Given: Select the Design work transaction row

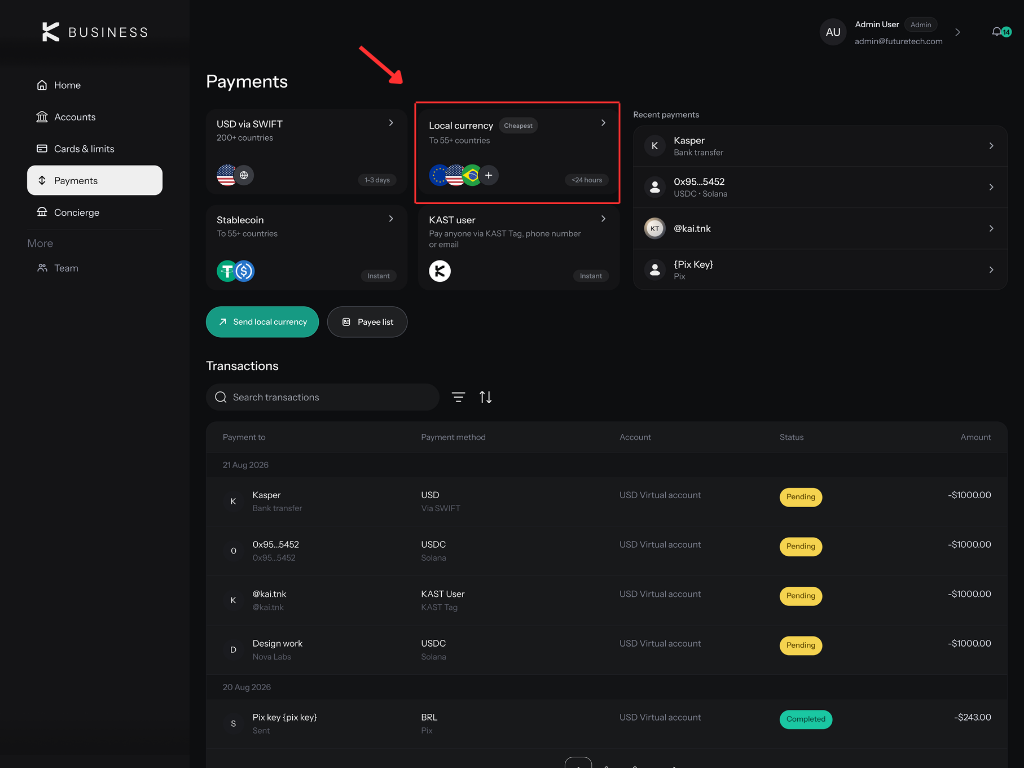Looking at the screenshot, I should click(x=607, y=650).
